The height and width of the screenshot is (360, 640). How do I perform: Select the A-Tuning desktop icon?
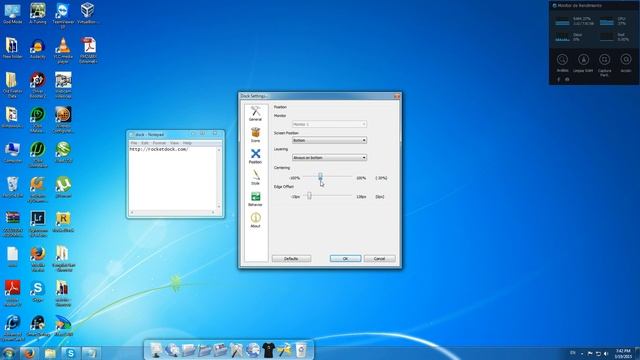click(x=38, y=13)
